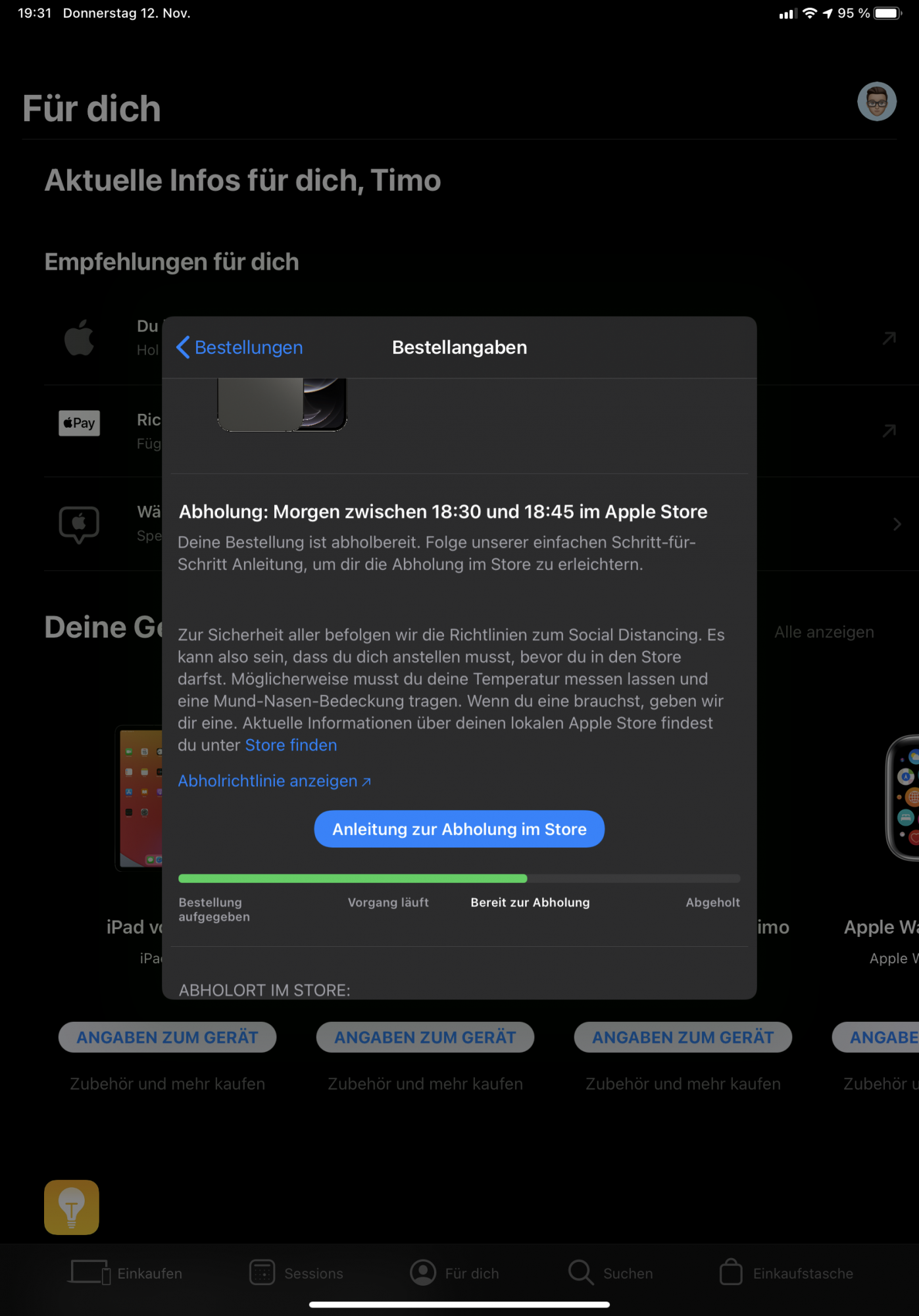The image size is (919, 1316).
Task: Switch to the Sessions tab
Action: click(296, 1273)
